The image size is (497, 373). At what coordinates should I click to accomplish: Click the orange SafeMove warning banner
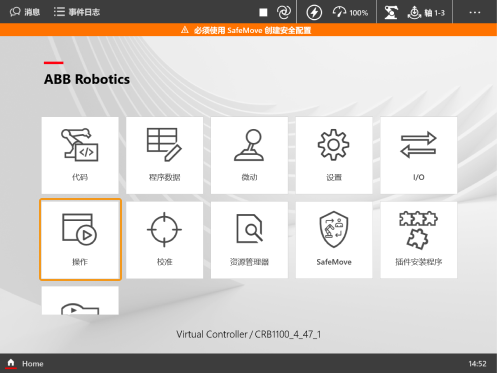(248, 30)
